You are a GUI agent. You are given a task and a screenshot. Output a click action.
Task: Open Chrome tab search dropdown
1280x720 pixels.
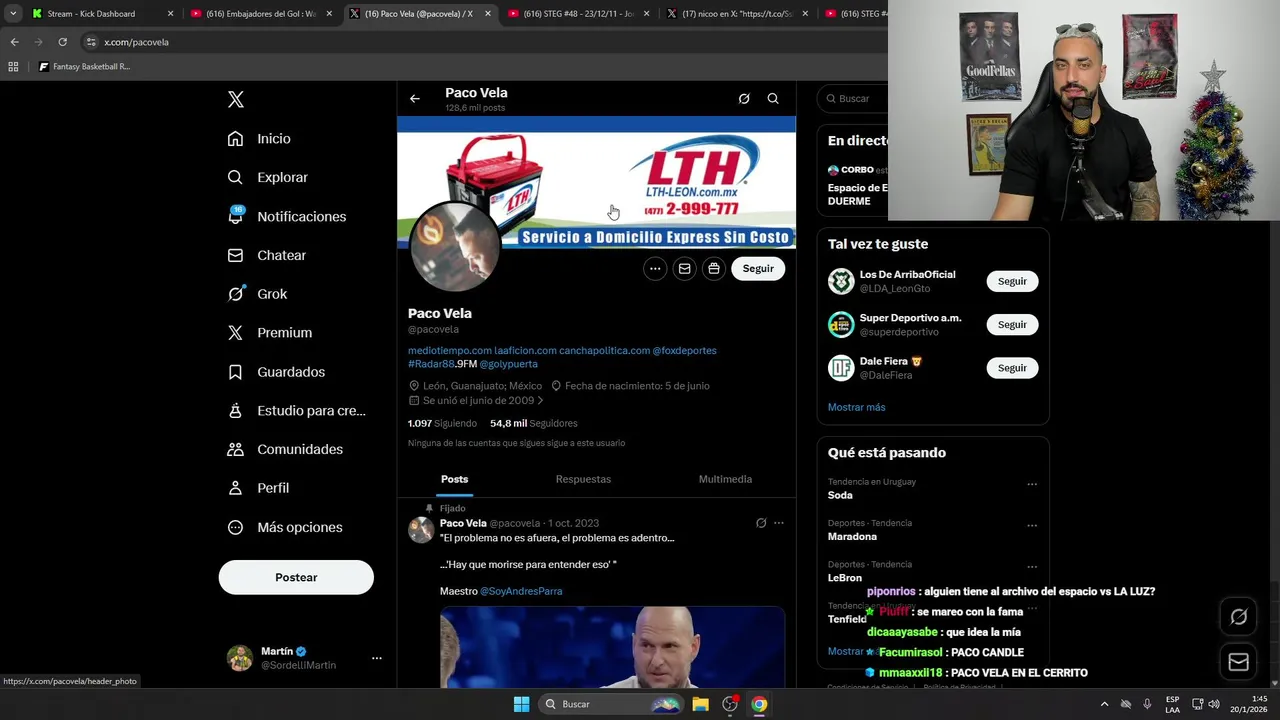pyautogui.click(x=13, y=13)
